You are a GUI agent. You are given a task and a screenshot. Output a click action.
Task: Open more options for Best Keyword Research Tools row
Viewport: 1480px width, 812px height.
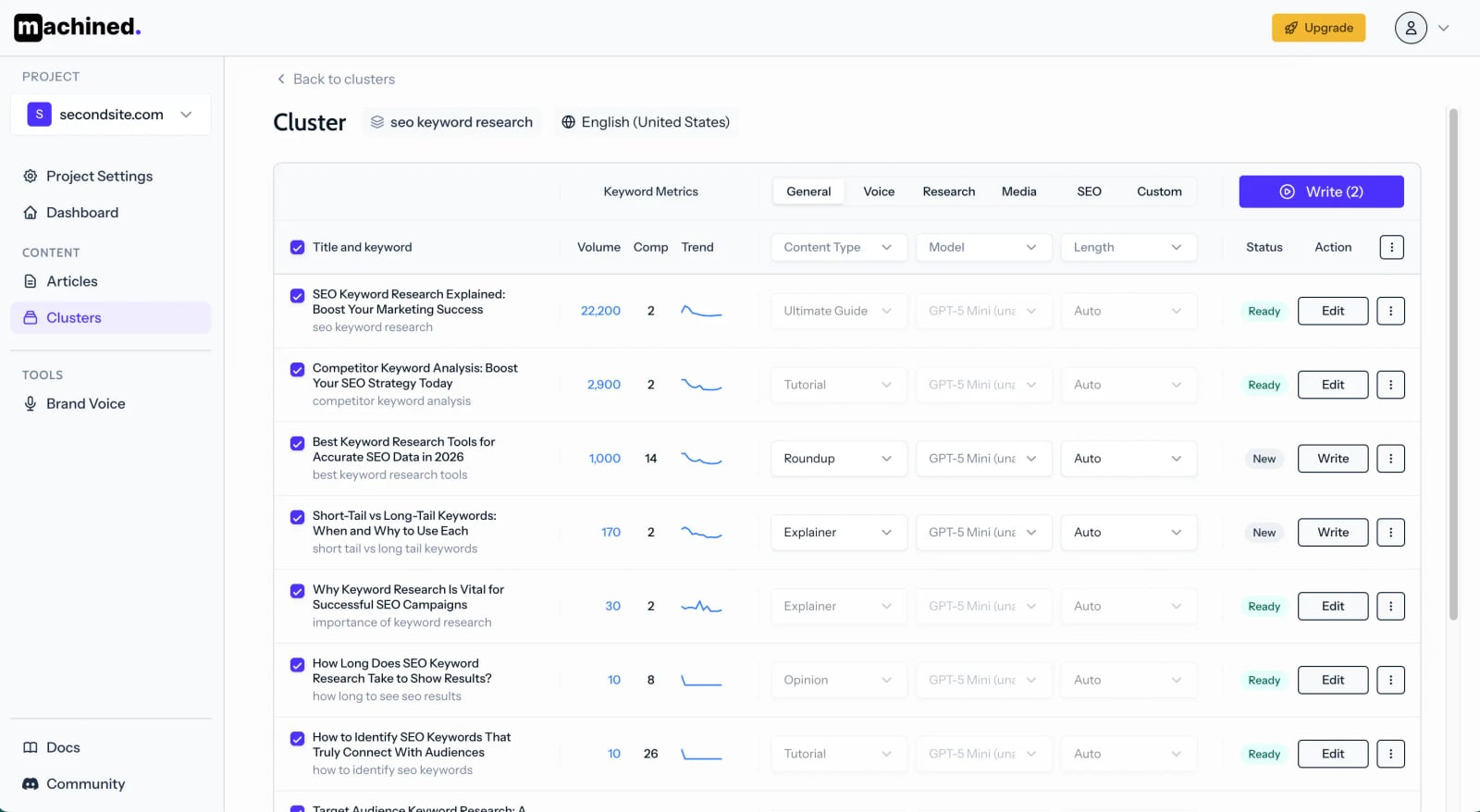pos(1390,459)
